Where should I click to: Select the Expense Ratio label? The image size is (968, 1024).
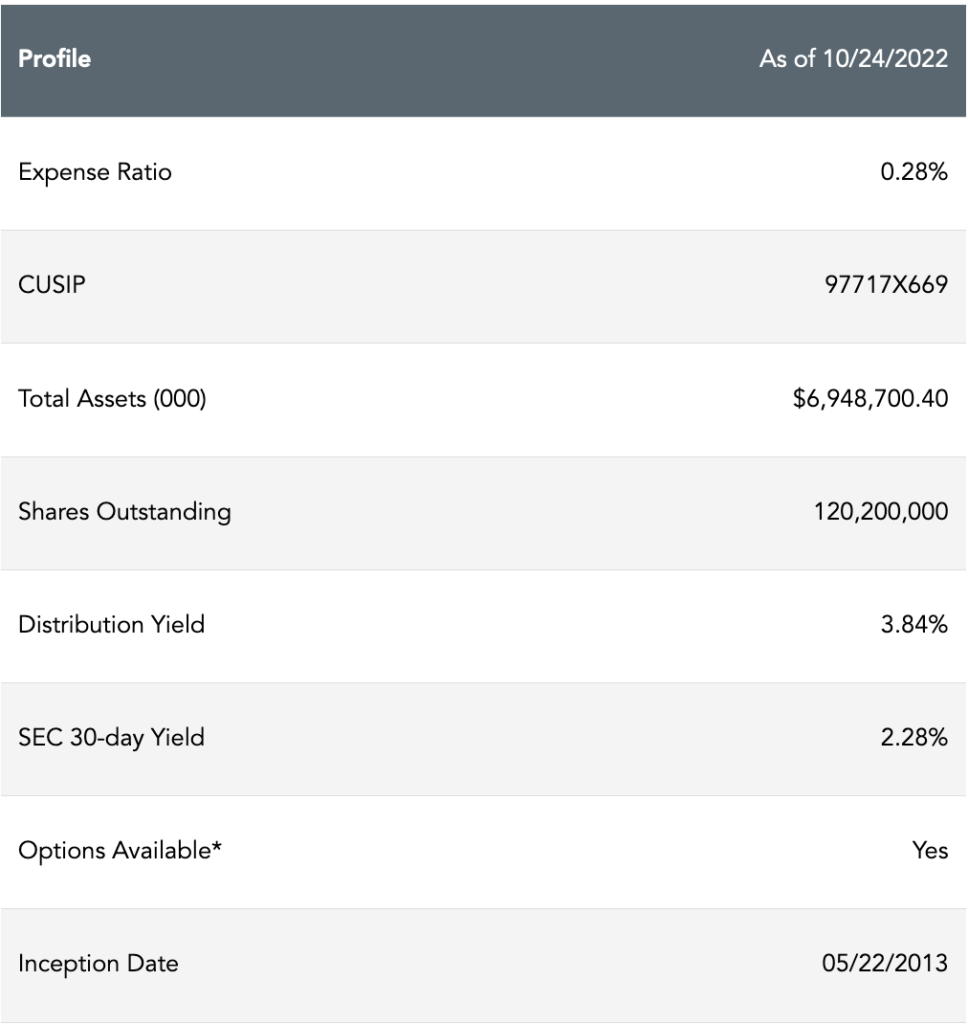click(95, 172)
